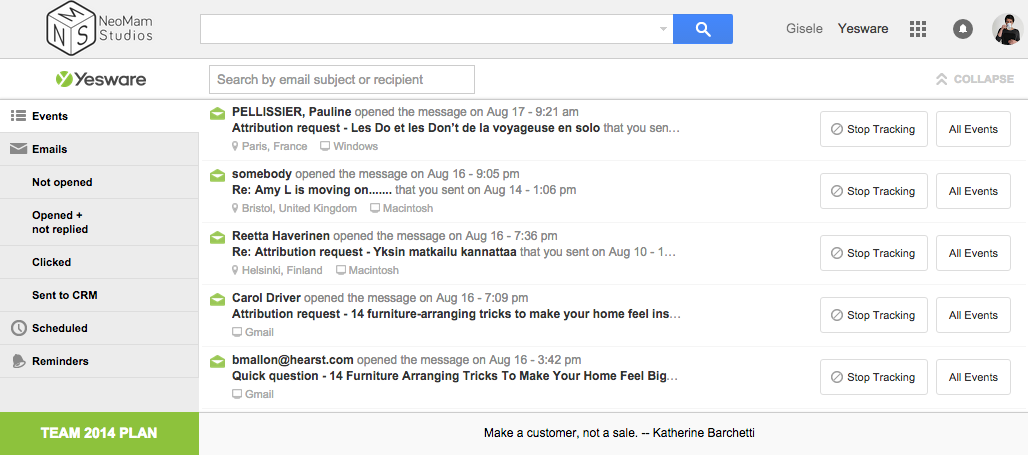This screenshot has width=1028, height=455.
Task: Select Opened + not replied filter
Action: (x=60, y=222)
